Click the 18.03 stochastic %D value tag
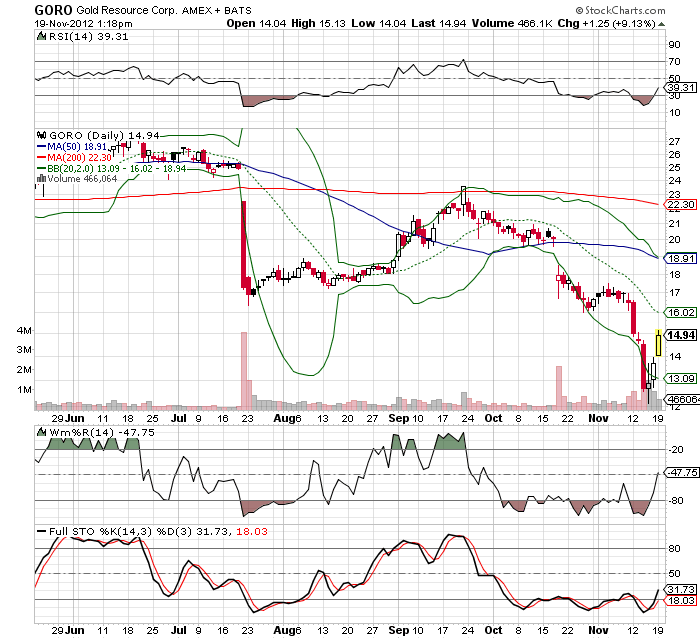The width and height of the screenshot is (700, 639). point(681,601)
